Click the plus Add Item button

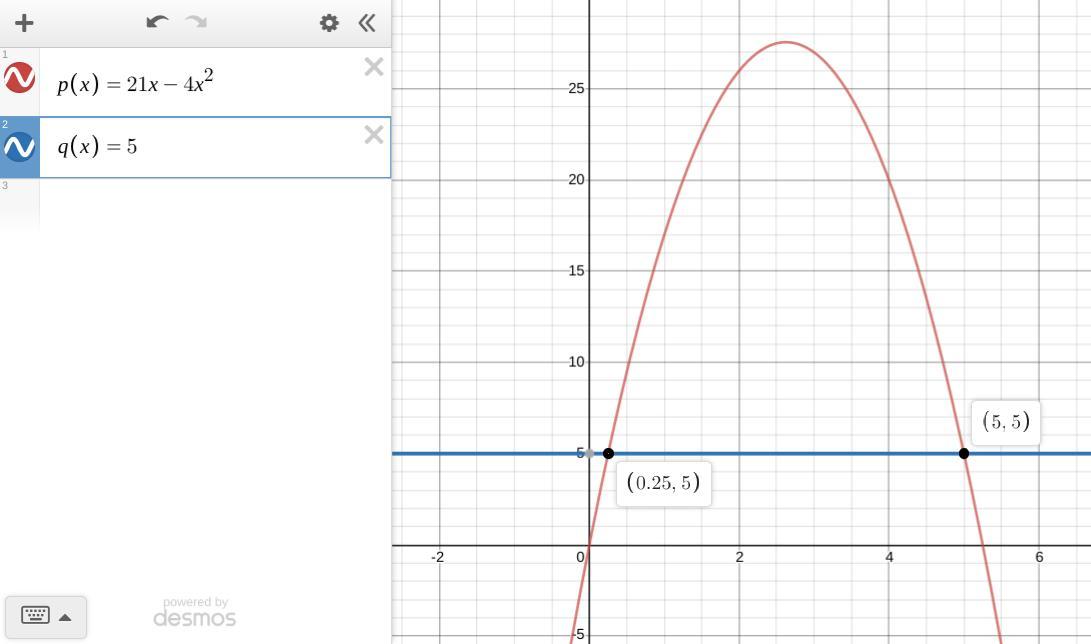[x=24, y=23]
